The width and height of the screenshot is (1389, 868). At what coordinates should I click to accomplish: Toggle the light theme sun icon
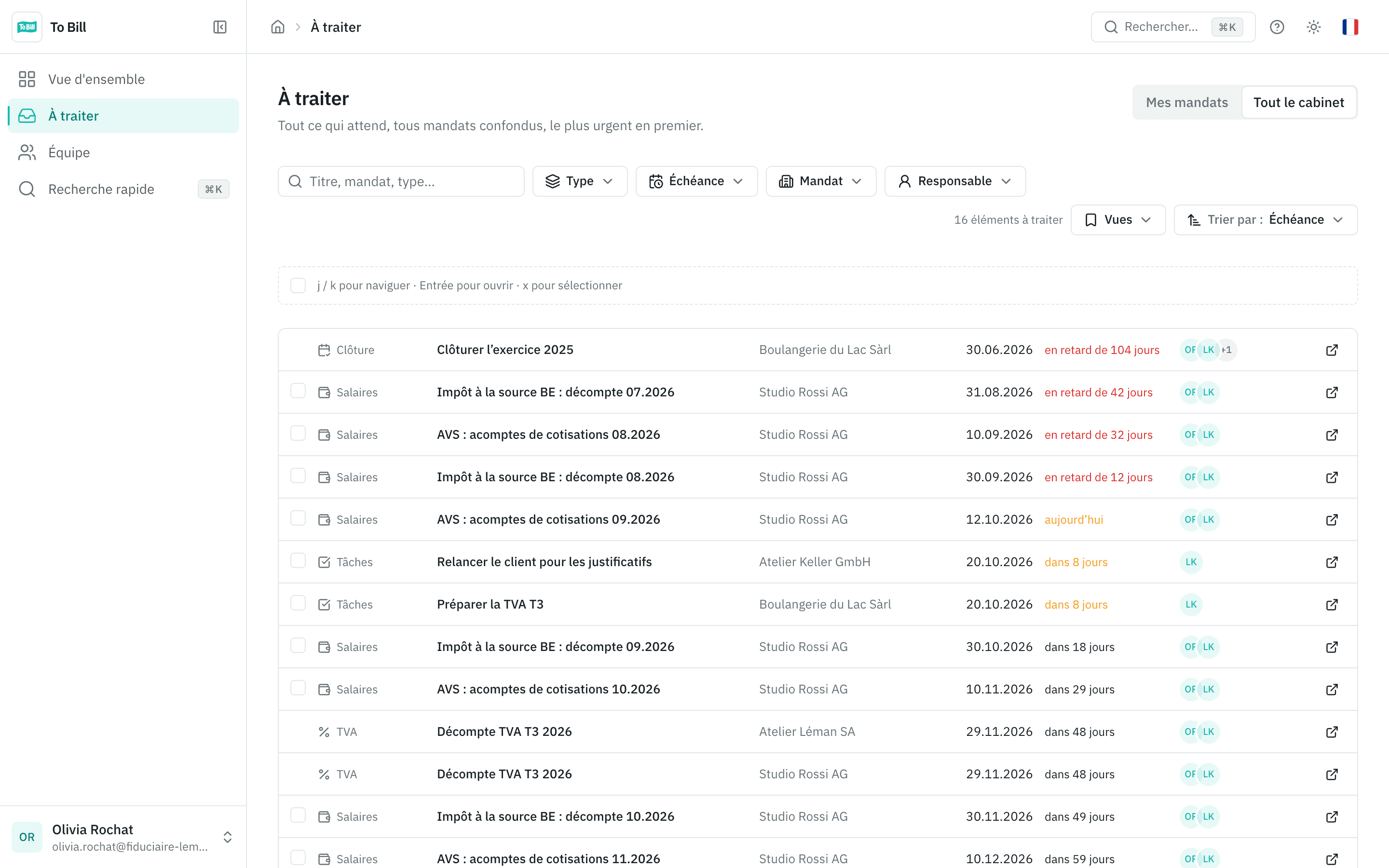pyautogui.click(x=1313, y=27)
